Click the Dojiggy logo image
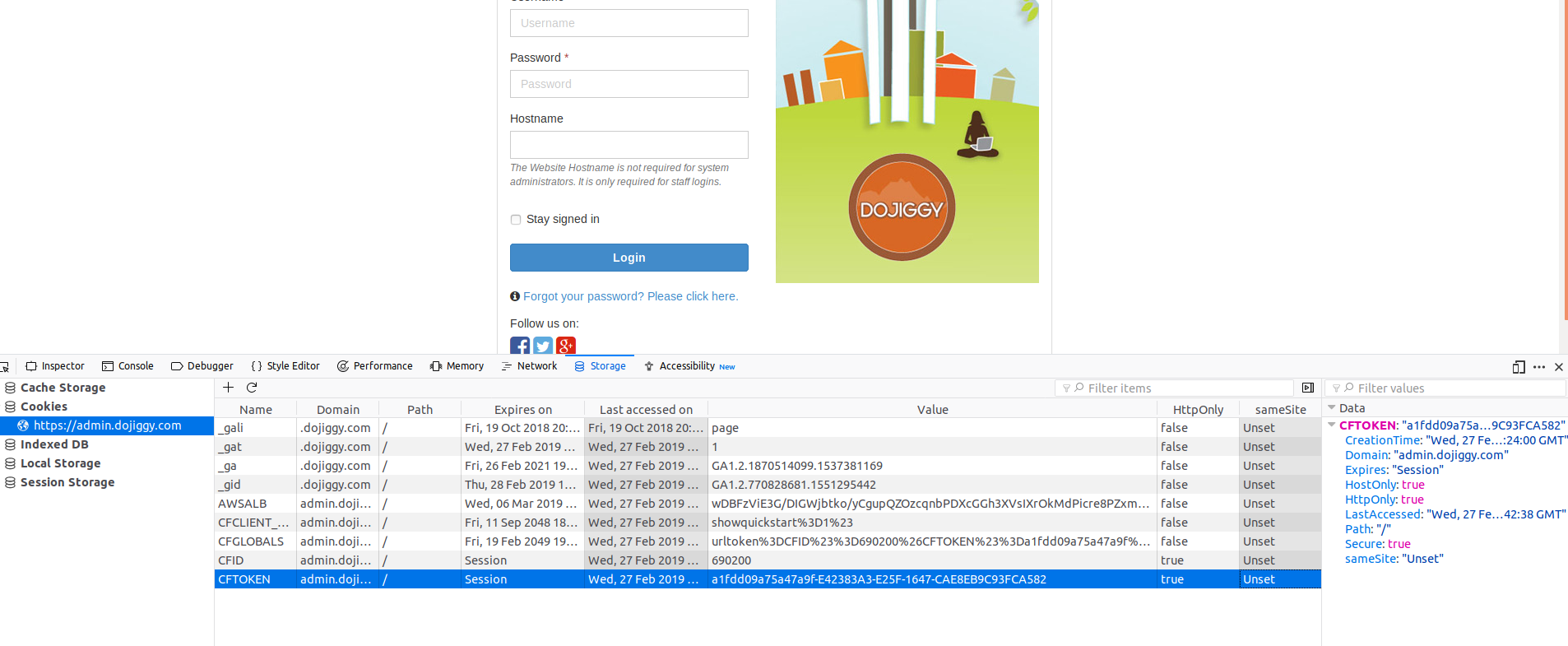 click(902, 207)
